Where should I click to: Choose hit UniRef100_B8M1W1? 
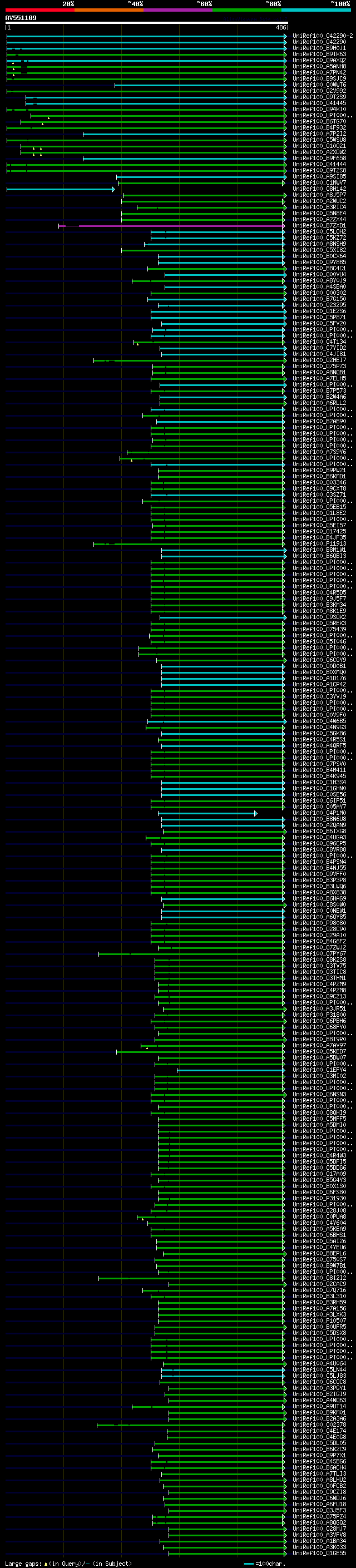[319, 550]
